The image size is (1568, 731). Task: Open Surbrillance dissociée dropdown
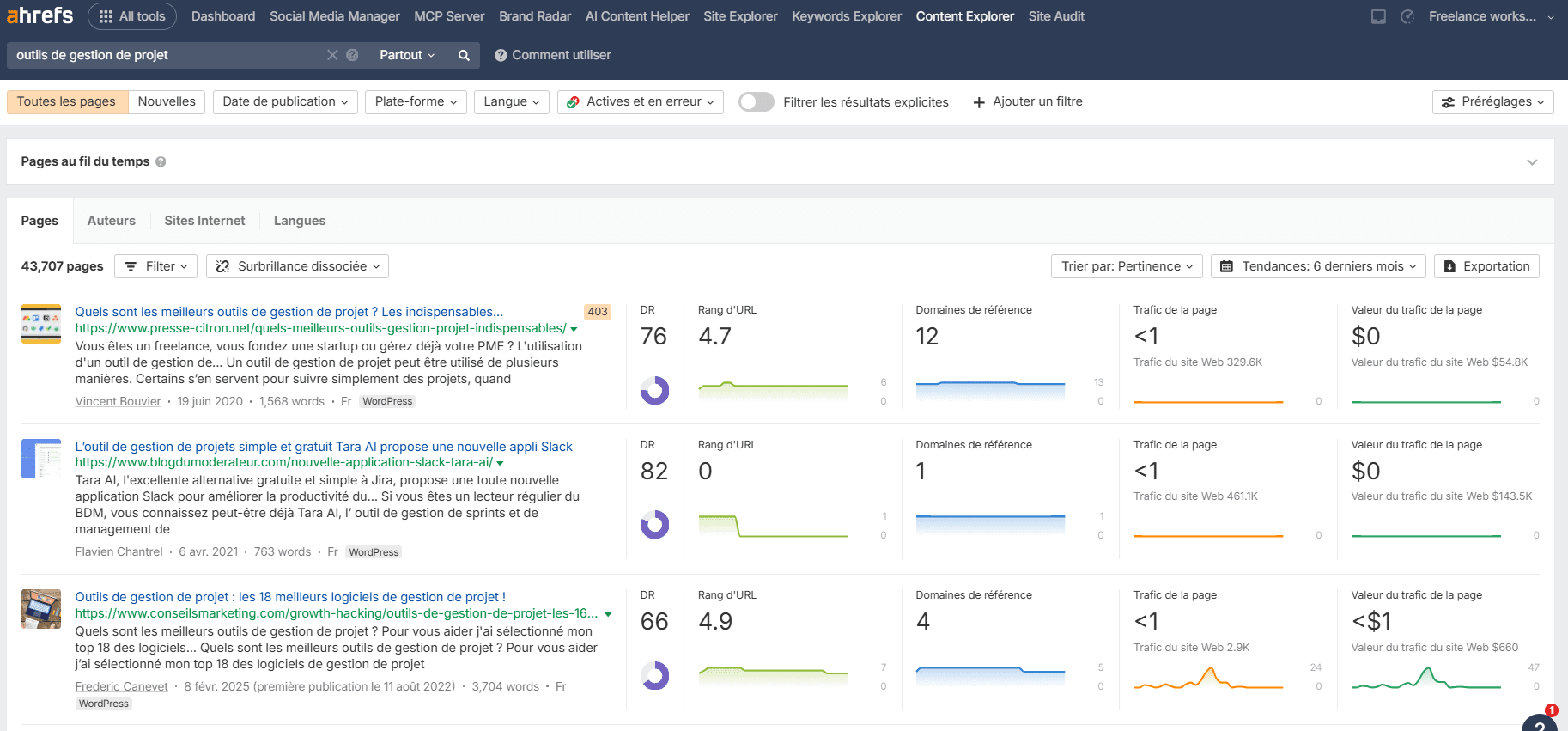pos(297,266)
